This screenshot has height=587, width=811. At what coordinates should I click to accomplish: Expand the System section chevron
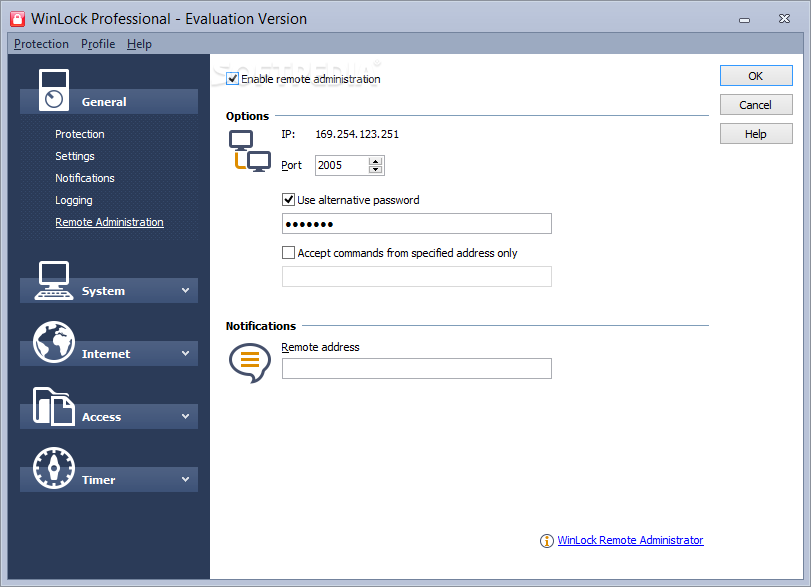pos(185,291)
